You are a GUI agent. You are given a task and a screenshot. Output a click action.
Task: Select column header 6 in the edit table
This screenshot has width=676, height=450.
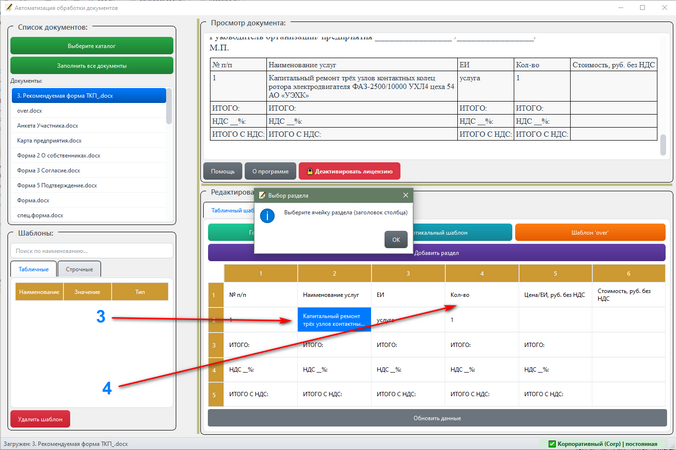click(x=629, y=273)
